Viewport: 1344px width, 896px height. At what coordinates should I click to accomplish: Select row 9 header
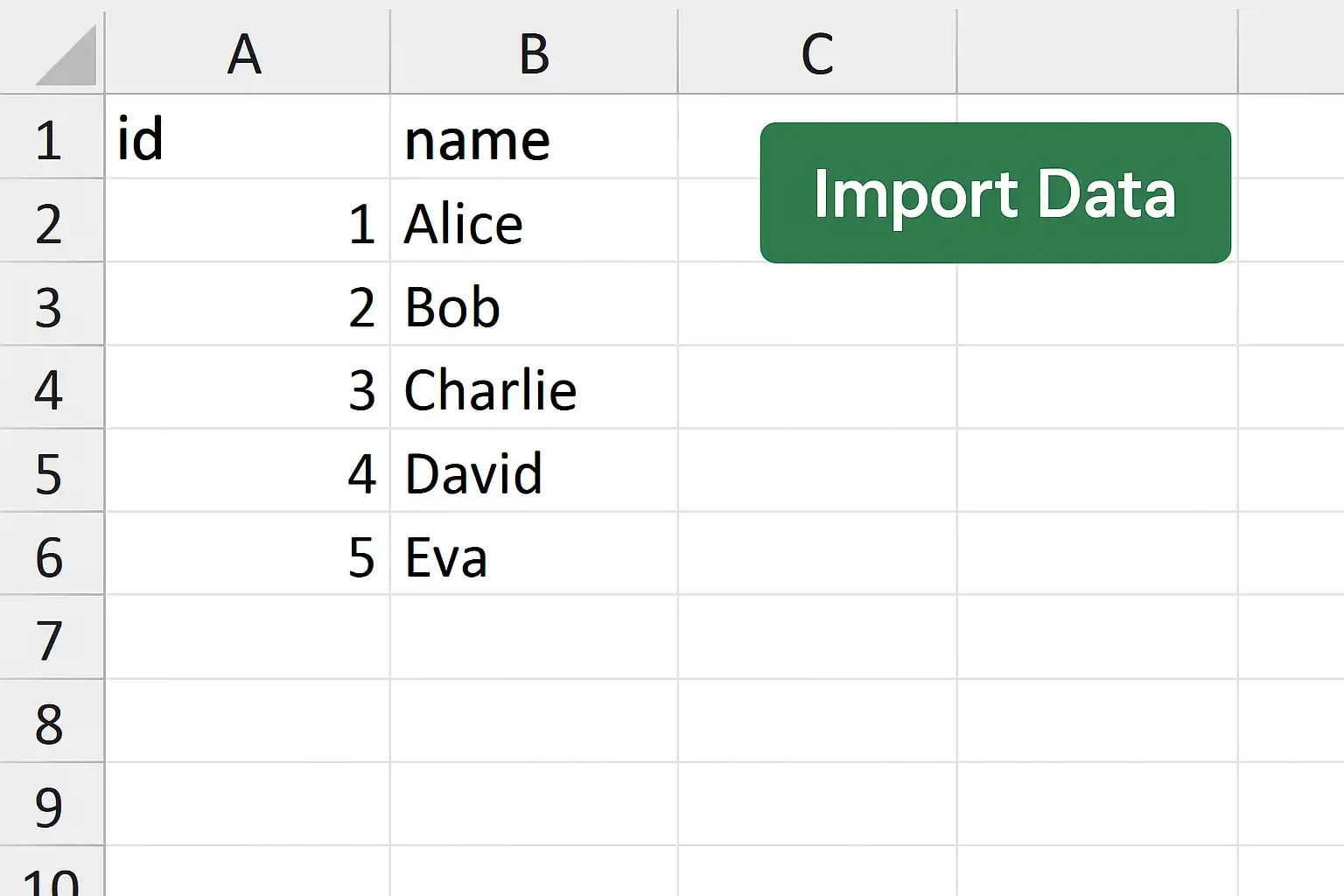point(52,803)
